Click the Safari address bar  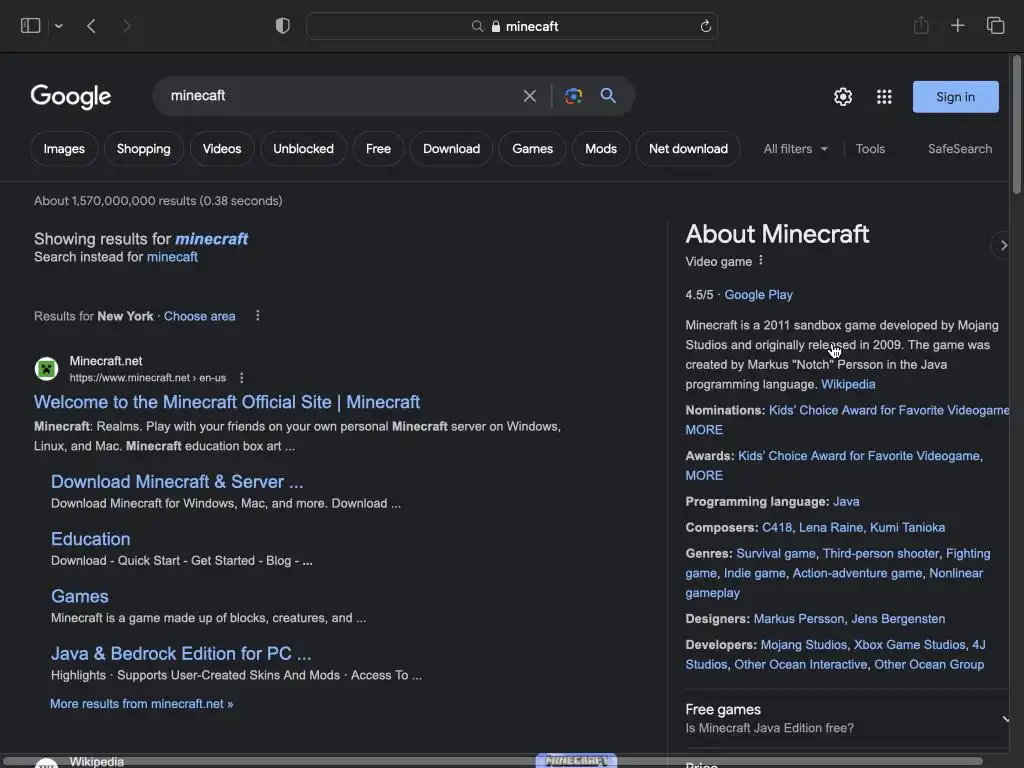click(512, 26)
